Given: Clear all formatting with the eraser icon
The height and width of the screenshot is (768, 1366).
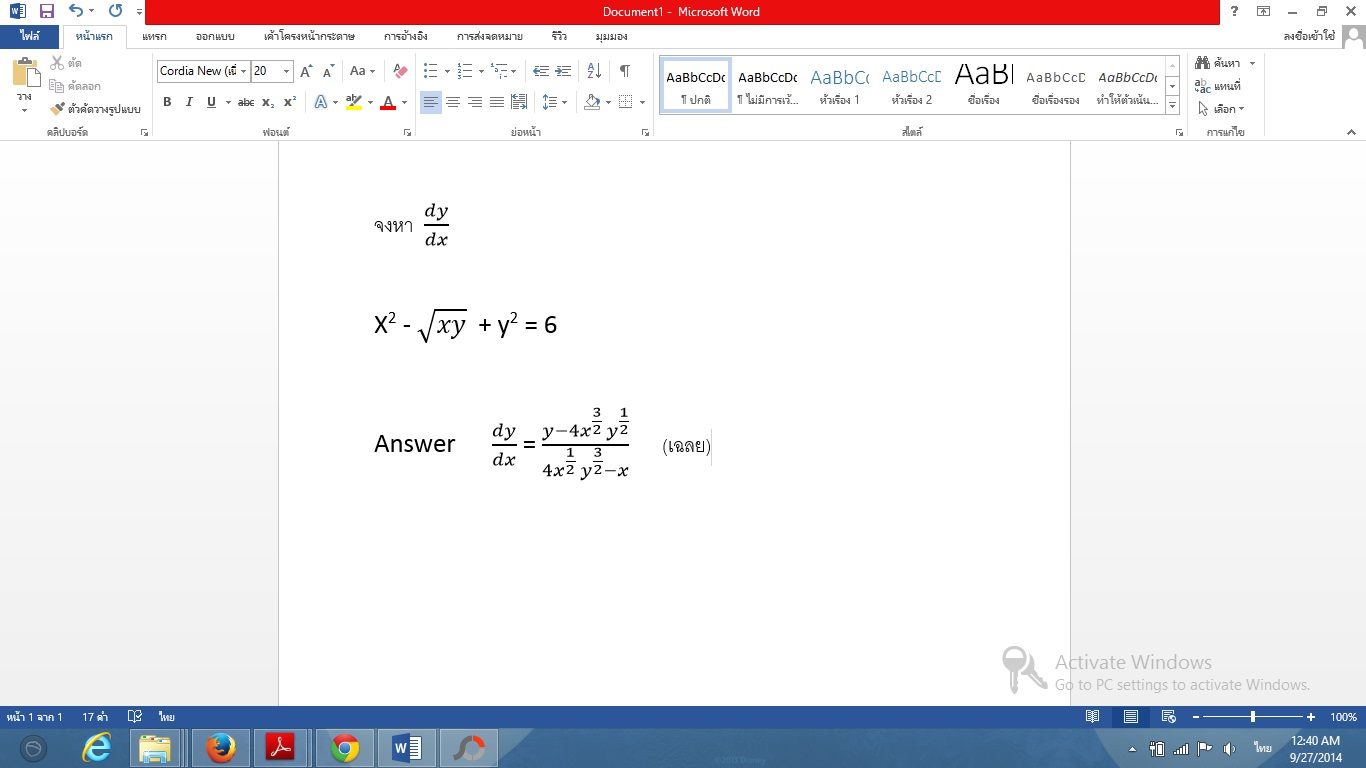Looking at the screenshot, I should coord(400,71).
